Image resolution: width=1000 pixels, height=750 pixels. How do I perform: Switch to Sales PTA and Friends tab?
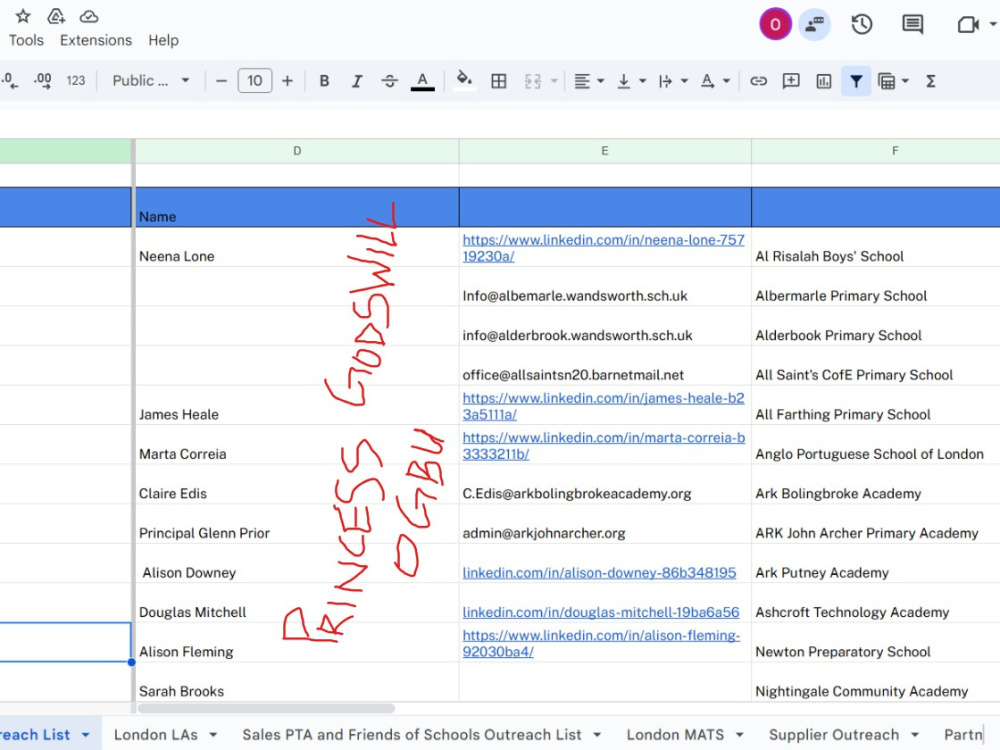click(x=411, y=735)
